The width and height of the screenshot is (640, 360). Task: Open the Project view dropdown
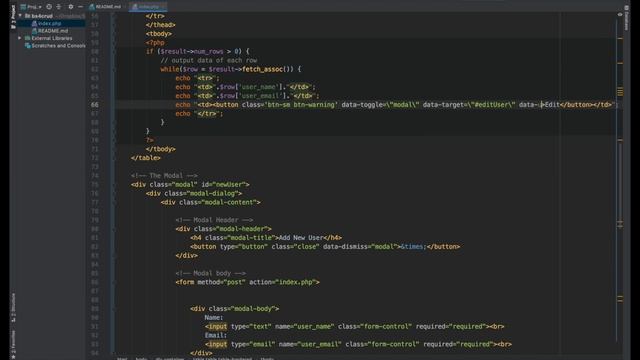[31, 7]
